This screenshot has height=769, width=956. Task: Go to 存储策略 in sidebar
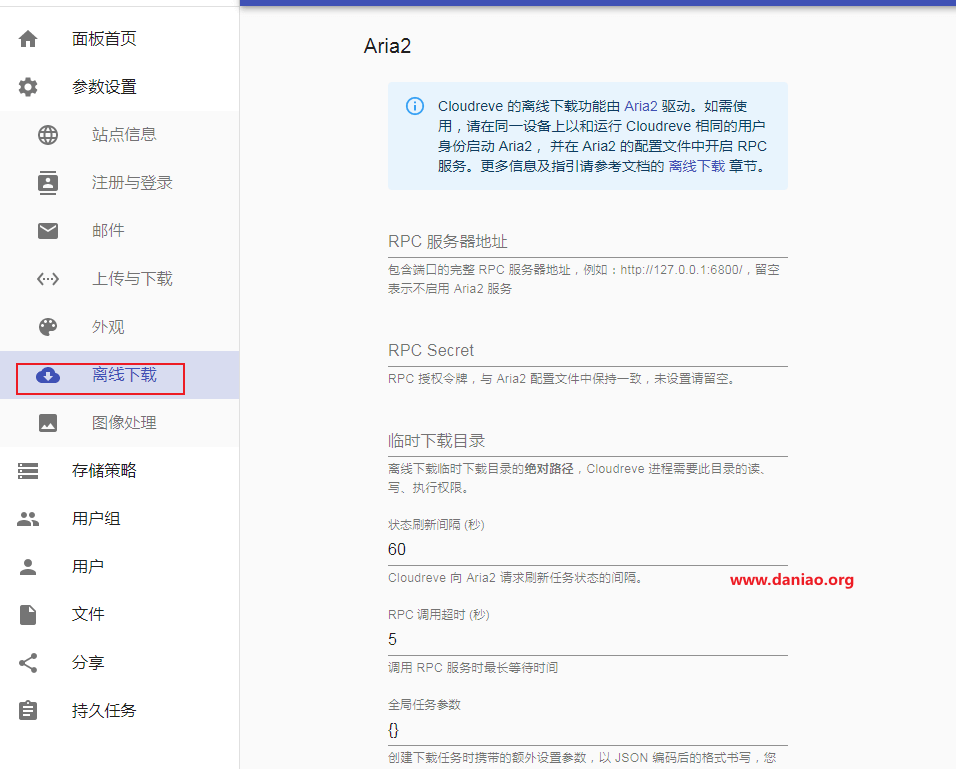pyautogui.click(x=104, y=471)
